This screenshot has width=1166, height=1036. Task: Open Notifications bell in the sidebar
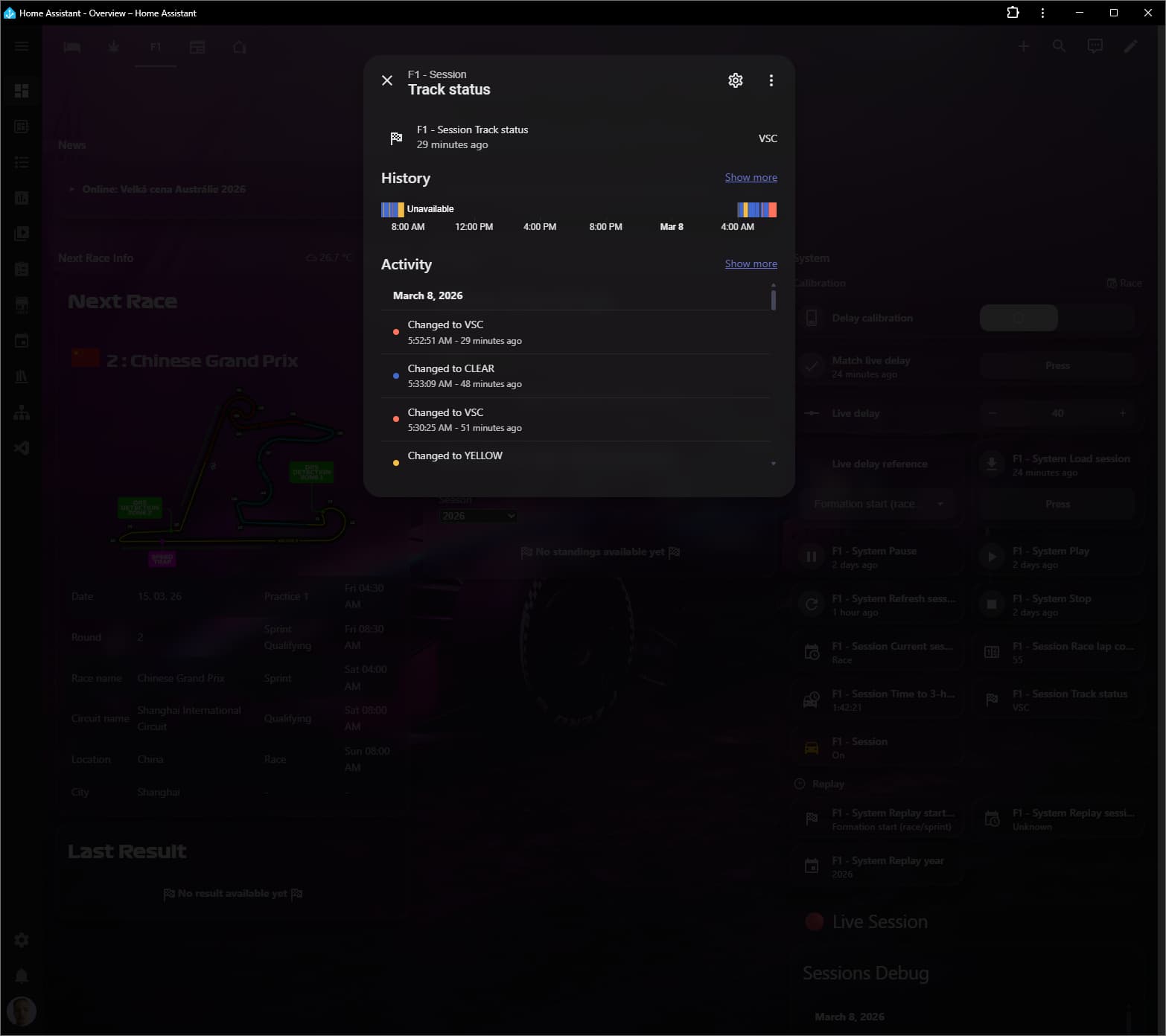point(22,976)
